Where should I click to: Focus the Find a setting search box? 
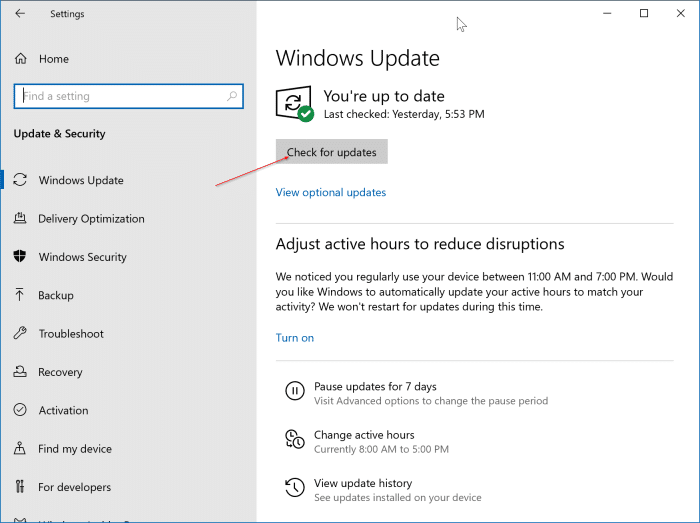129,96
